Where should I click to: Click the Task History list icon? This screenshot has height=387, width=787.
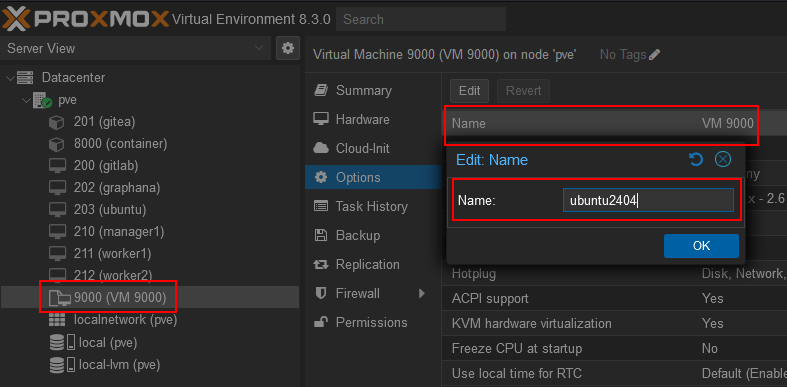pyautogui.click(x=320, y=206)
